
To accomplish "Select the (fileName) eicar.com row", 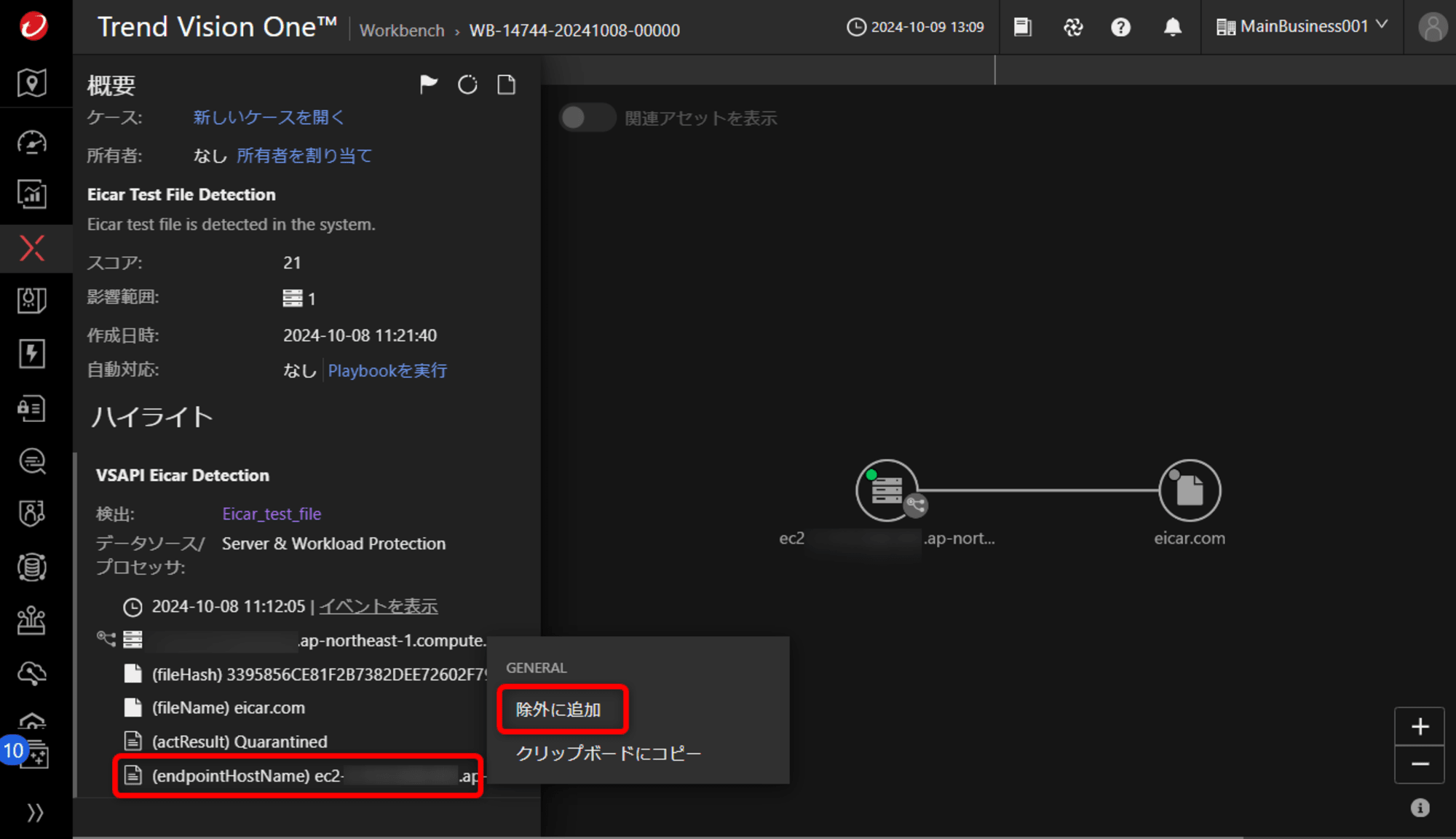I will (x=215, y=708).
